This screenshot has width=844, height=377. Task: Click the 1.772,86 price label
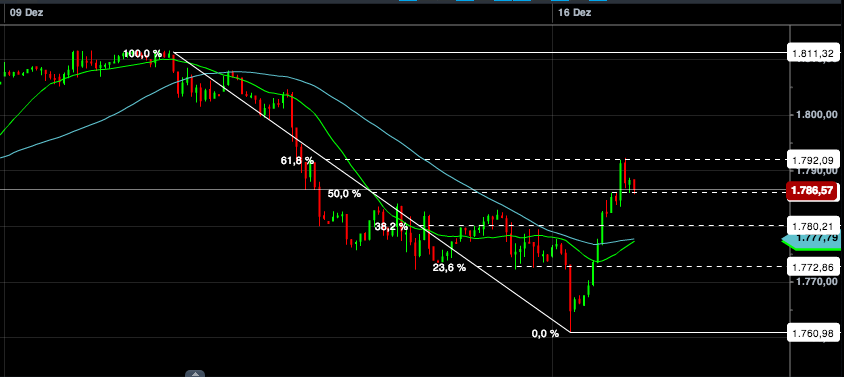[813, 267]
